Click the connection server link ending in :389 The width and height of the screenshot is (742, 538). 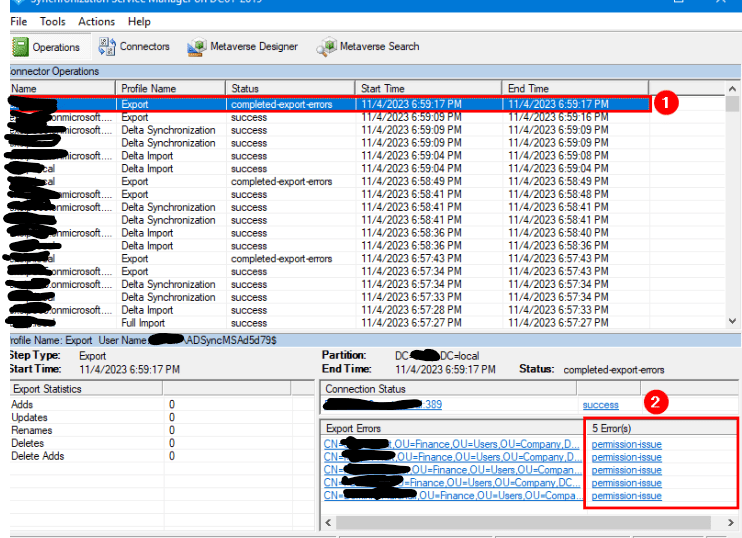(400, 405)
